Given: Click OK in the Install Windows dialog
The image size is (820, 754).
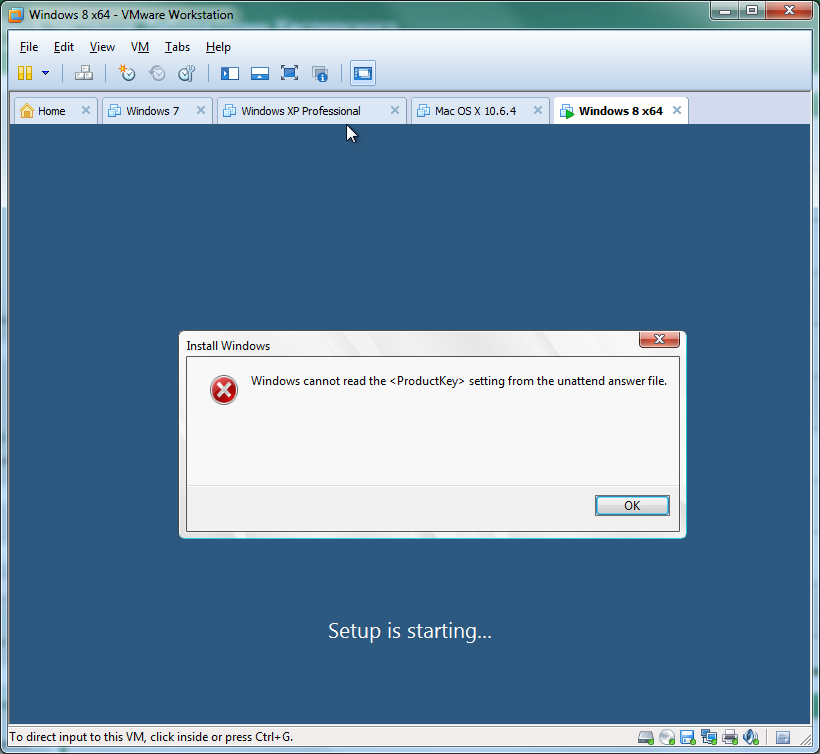Looking at the screenshot, I should tap(632, 506).
